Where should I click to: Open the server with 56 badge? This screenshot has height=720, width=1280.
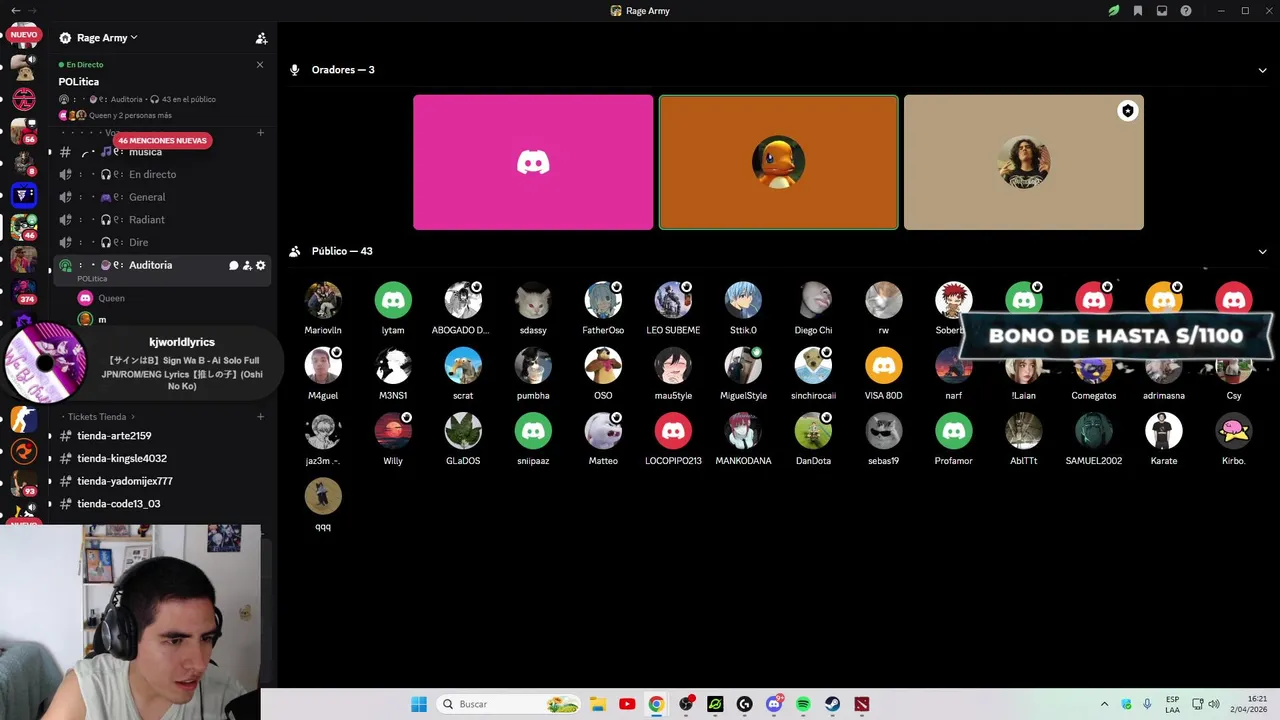click(x=24, y=131)
